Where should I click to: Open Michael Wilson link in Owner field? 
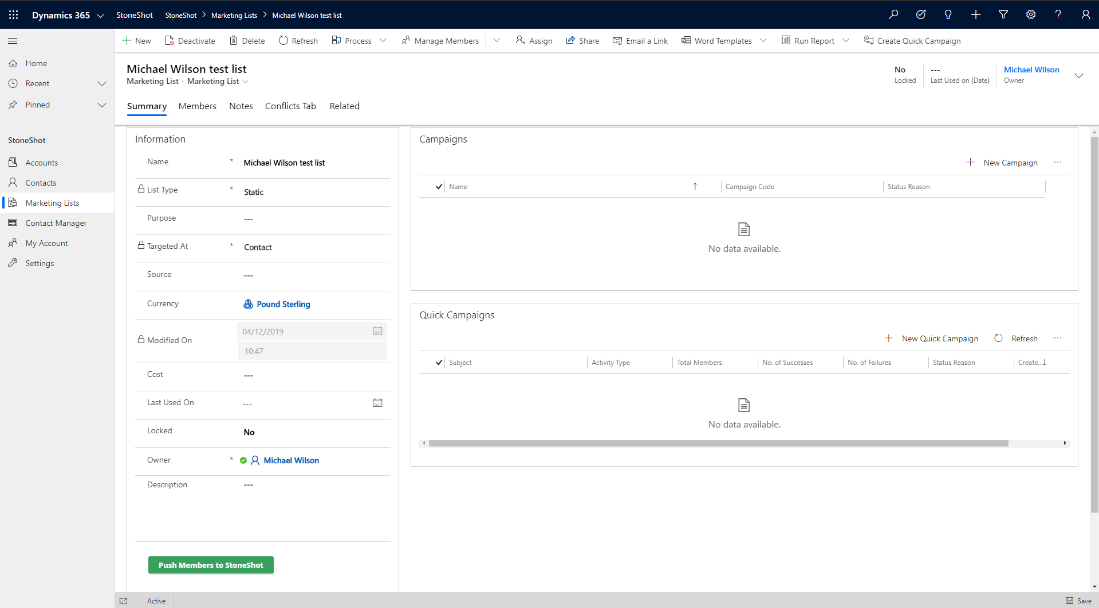(291, 461)
